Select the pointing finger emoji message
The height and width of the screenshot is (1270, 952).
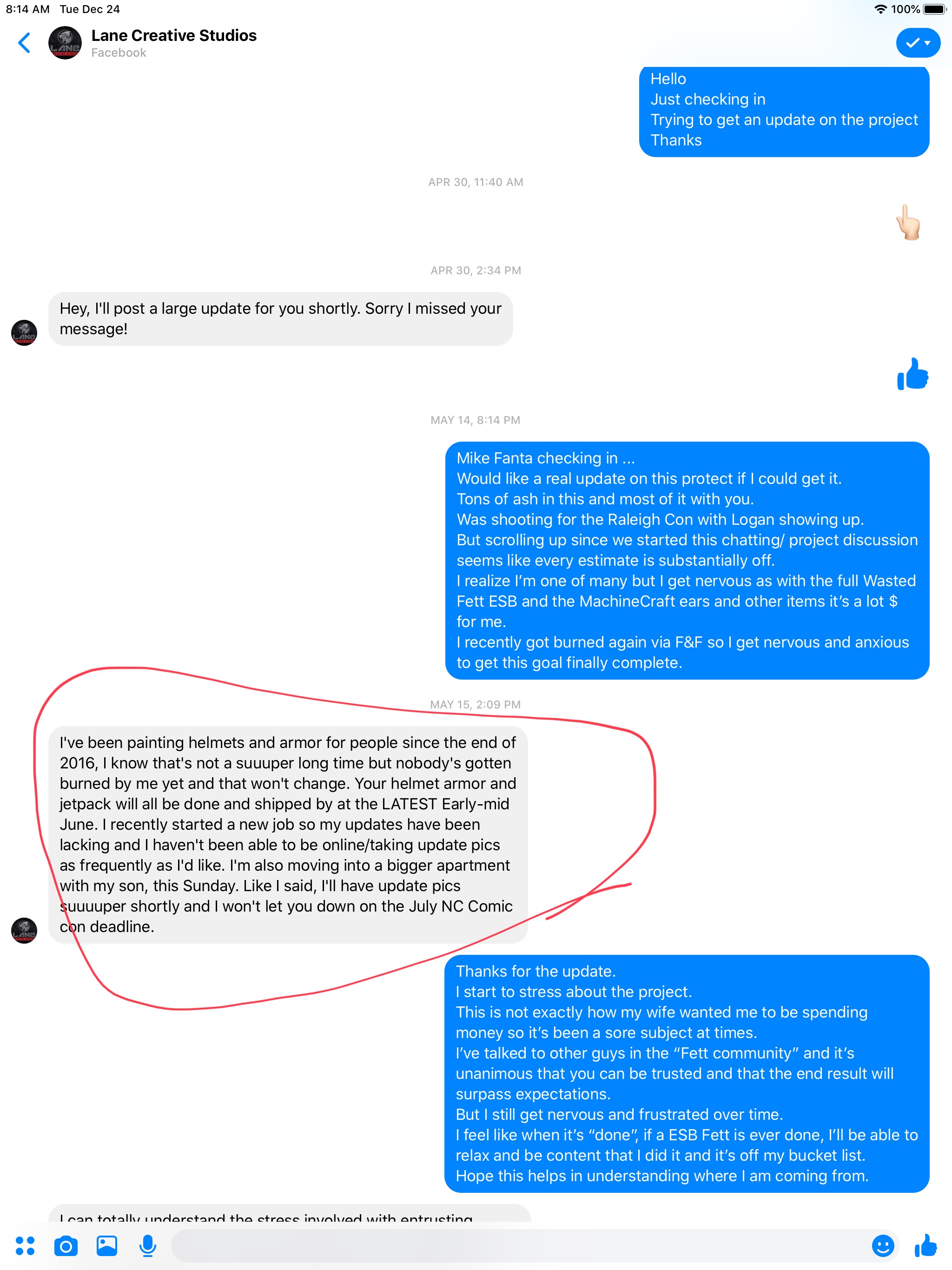[909, 222]
